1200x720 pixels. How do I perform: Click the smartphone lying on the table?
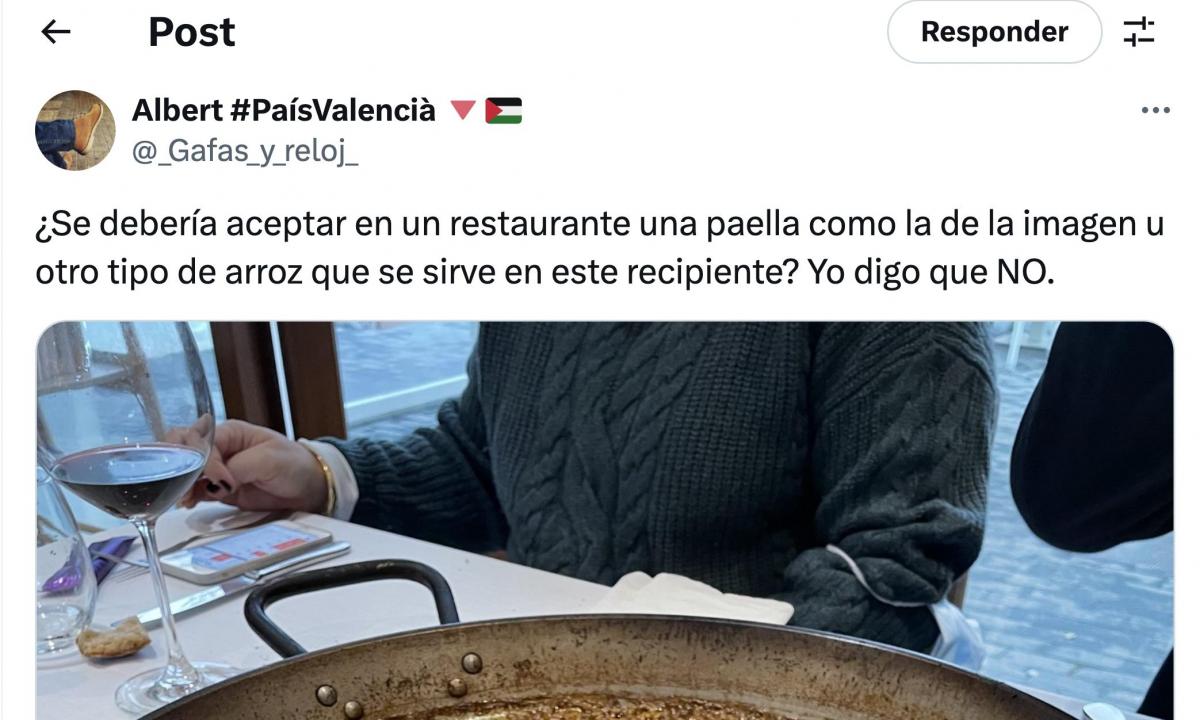(x=245, y=551)
